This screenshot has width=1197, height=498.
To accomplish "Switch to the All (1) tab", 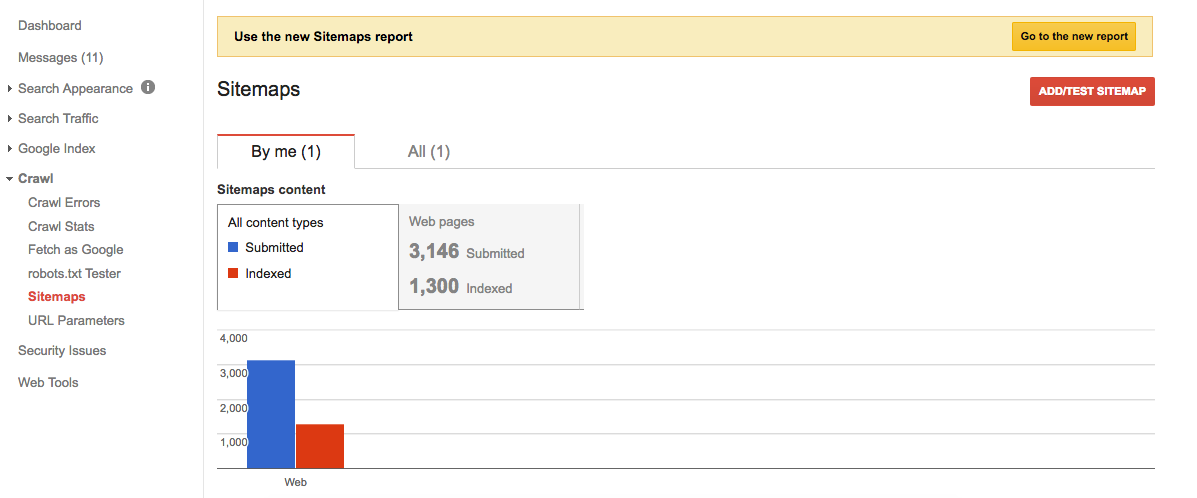I will (x=429, y=152).
